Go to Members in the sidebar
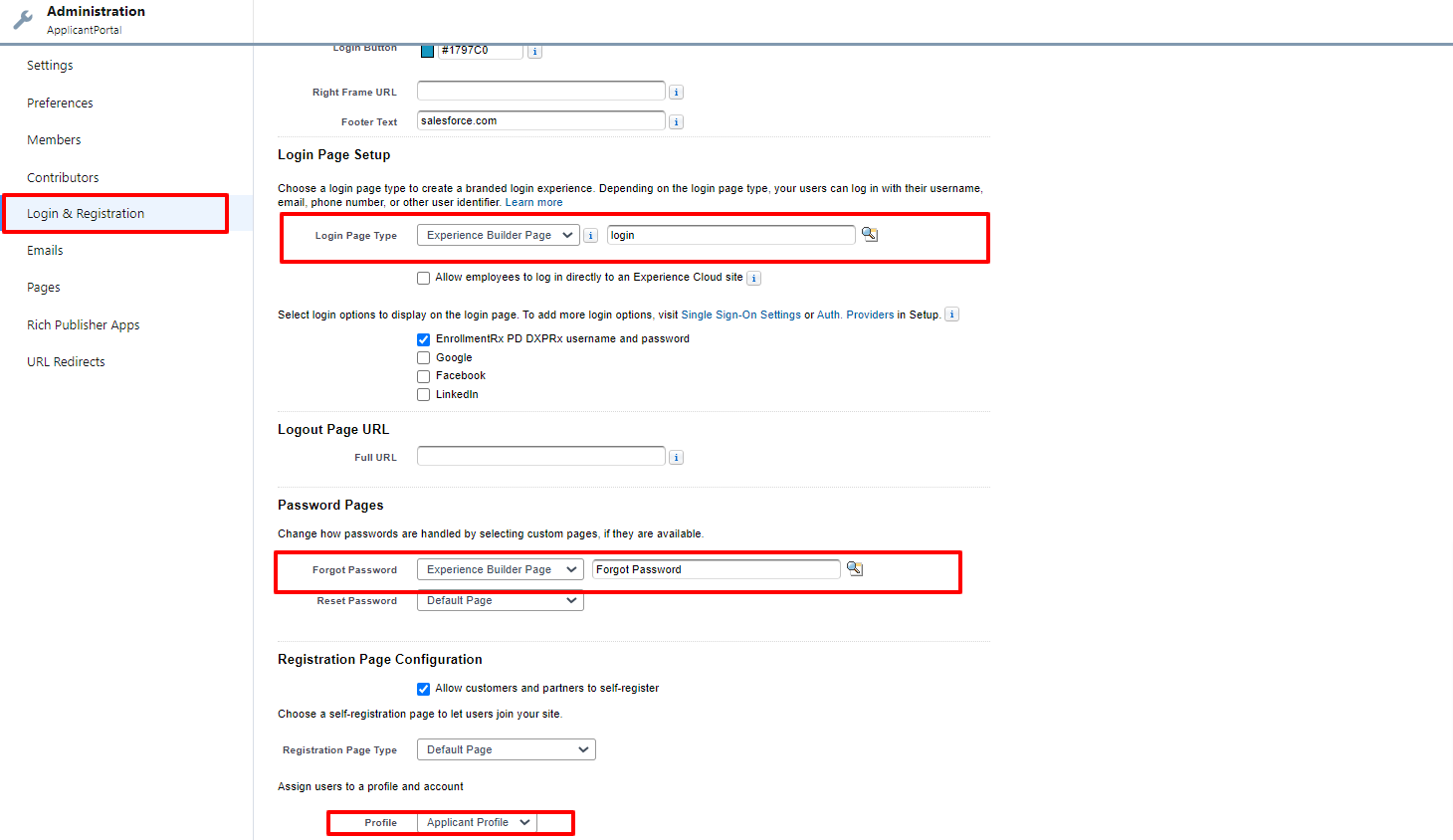Image resolution: width=1453 pixels, height=840 pixels. click(x=54, y=140)
